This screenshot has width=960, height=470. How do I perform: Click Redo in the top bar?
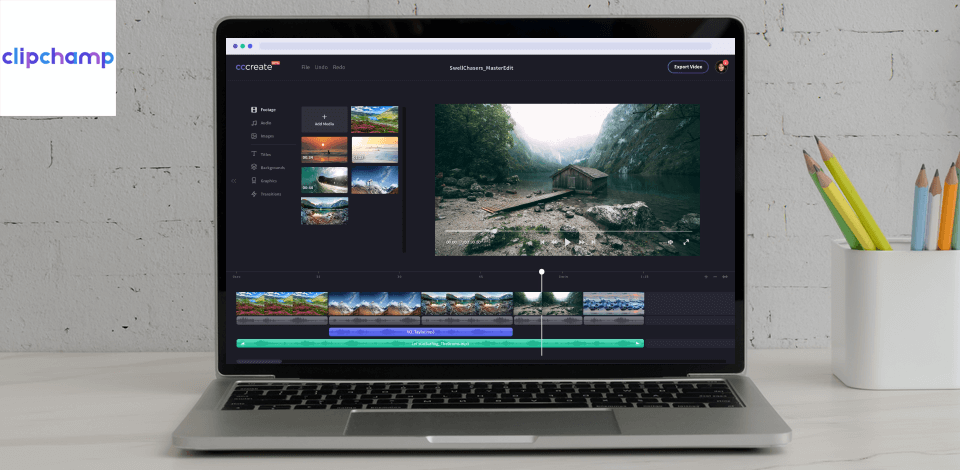coord(339,67)
